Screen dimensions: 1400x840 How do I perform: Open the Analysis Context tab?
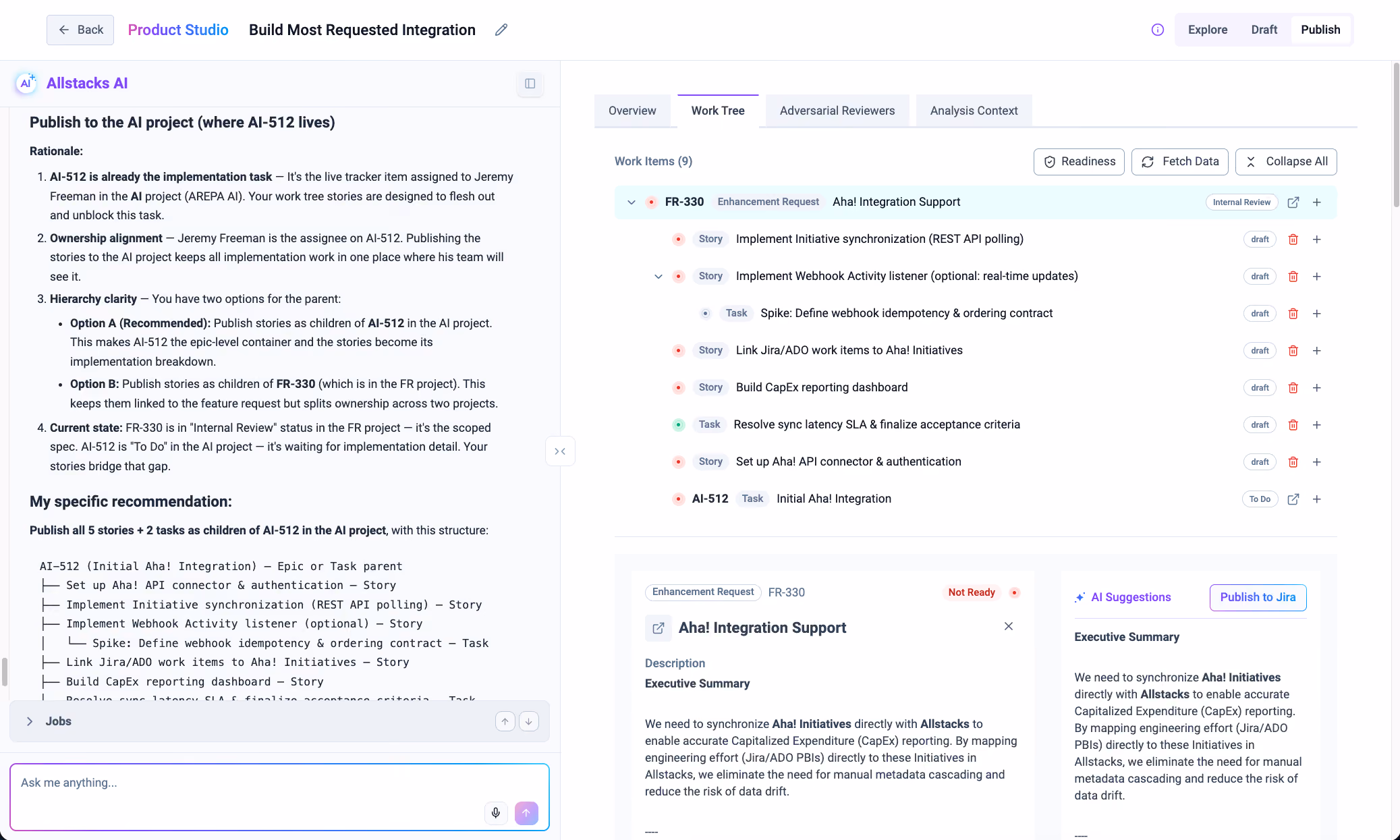coord(974,111)
